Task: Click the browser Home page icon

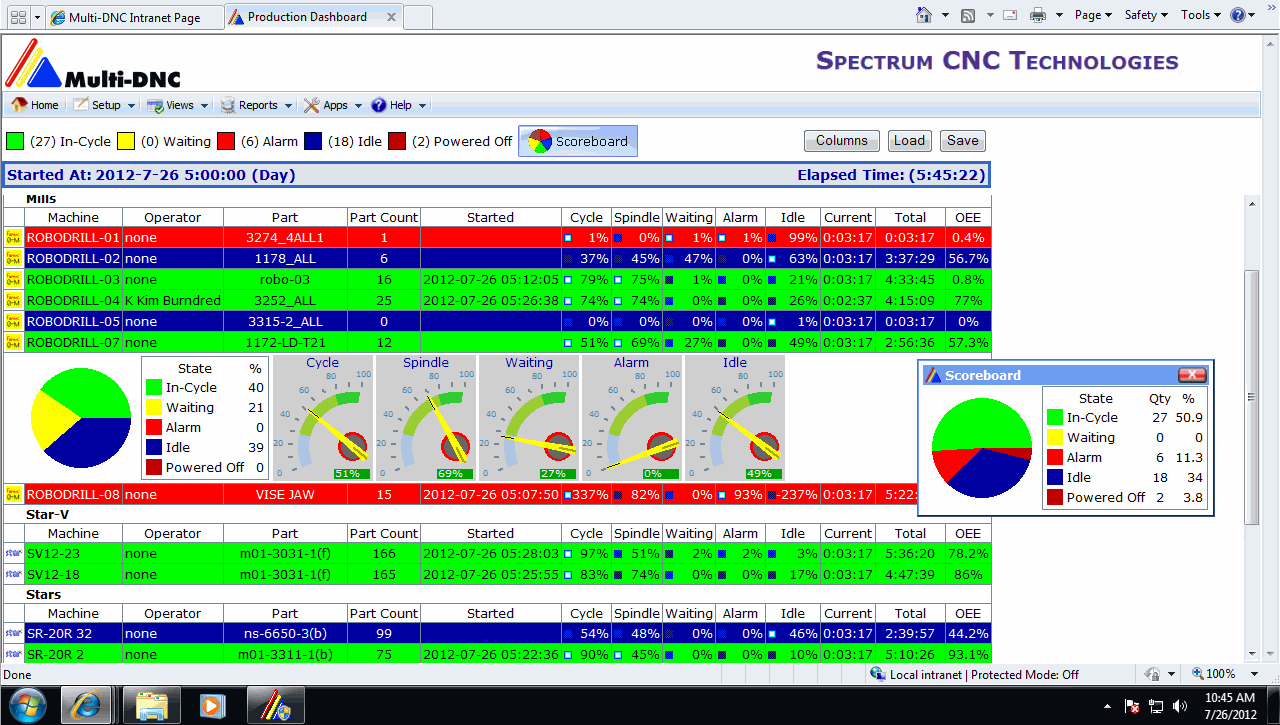Action: 926,15
